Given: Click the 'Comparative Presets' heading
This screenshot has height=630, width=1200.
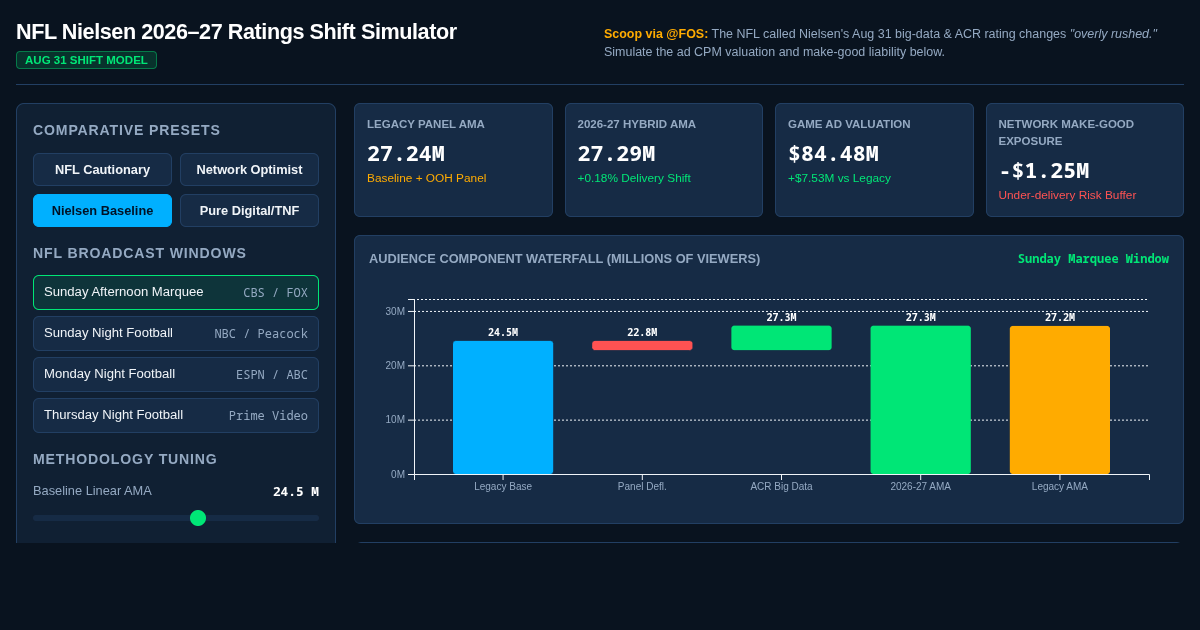Looking at the screenshot, I should (x=127, y=130).
